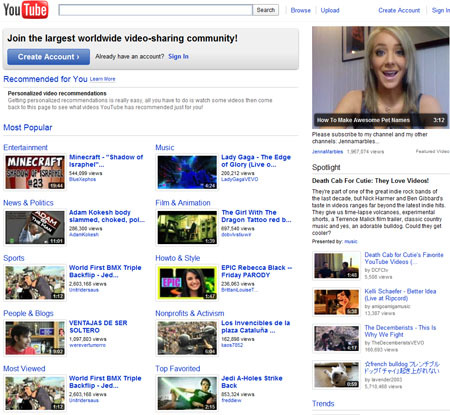Click The Girl With The Dragon Tattoo thumbnail

click(x=187, y=228)
